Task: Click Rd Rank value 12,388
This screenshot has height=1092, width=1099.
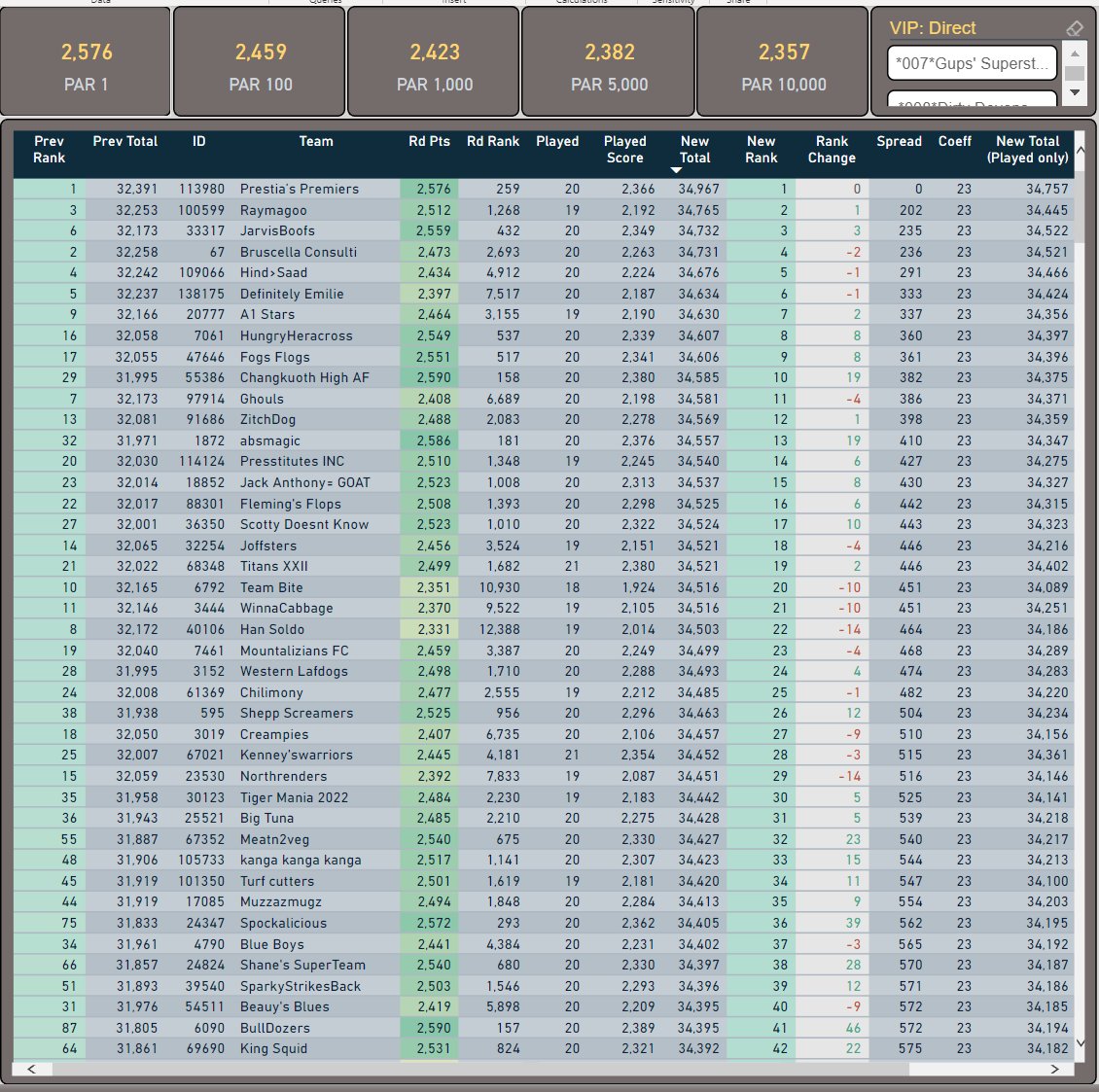Action: (x=500, y=629)
